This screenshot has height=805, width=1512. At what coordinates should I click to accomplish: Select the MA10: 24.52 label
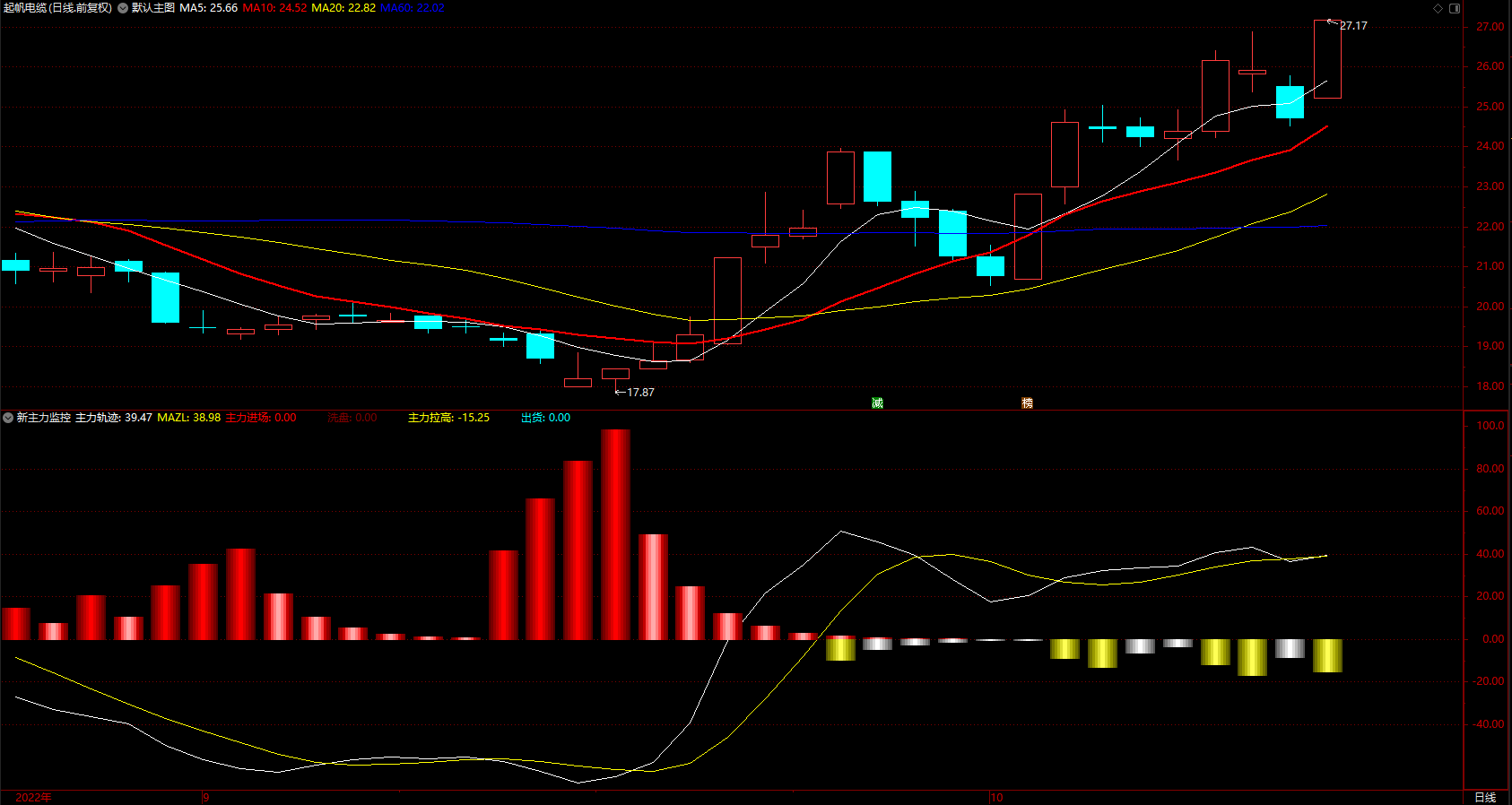click(274, 8)
